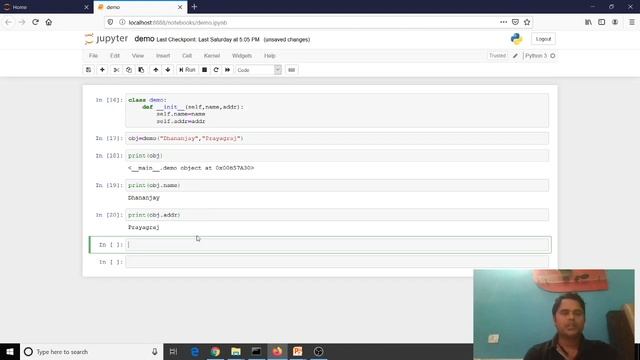Open the Help menu

coord(269,56)
